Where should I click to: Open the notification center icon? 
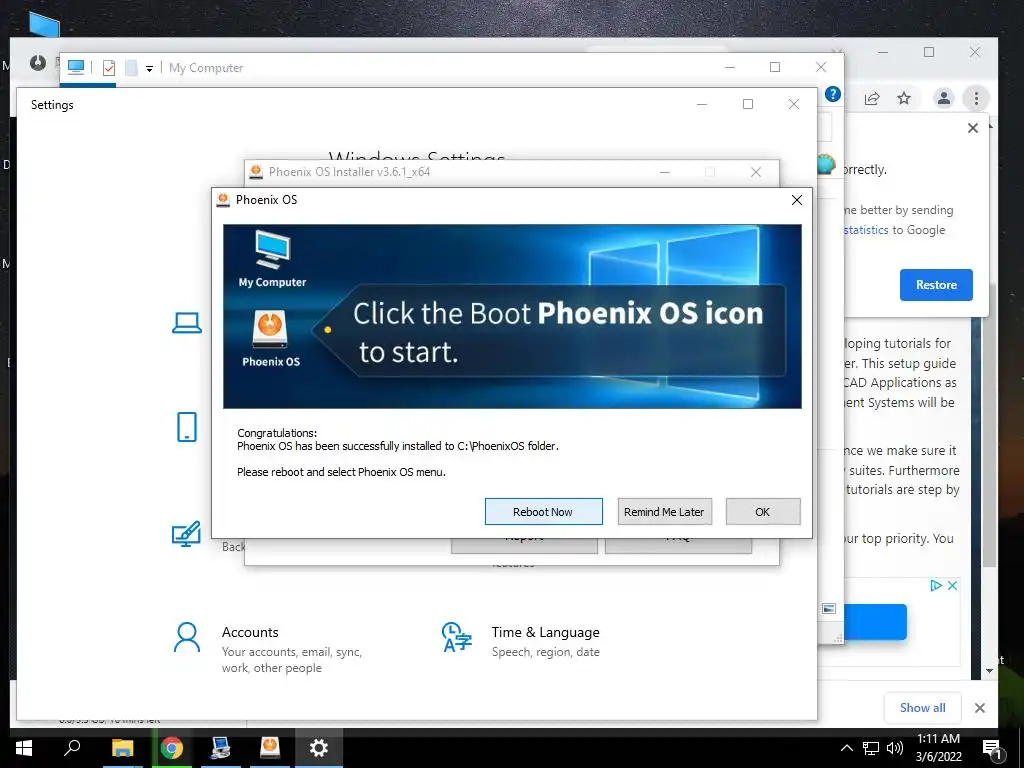(x=992, y=749)
